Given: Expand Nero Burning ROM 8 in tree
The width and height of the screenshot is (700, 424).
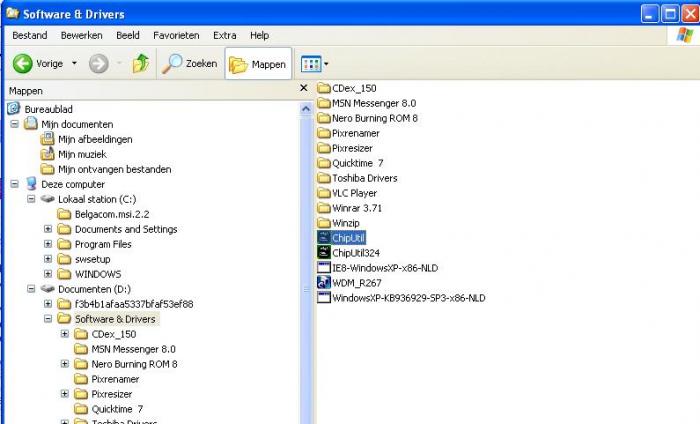Looking at the screenshot, I should [x=65, y=364].
